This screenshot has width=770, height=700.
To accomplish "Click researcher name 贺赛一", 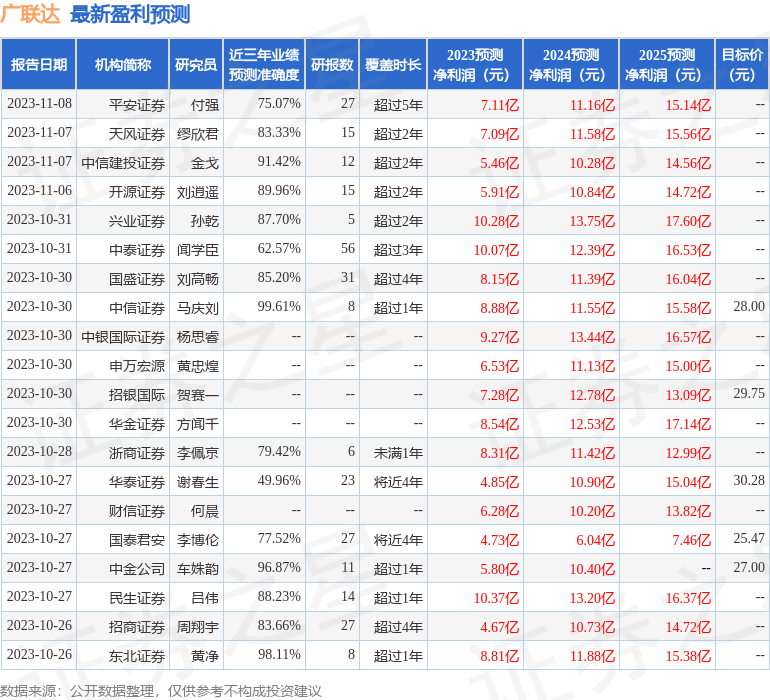I will [198, 394].
